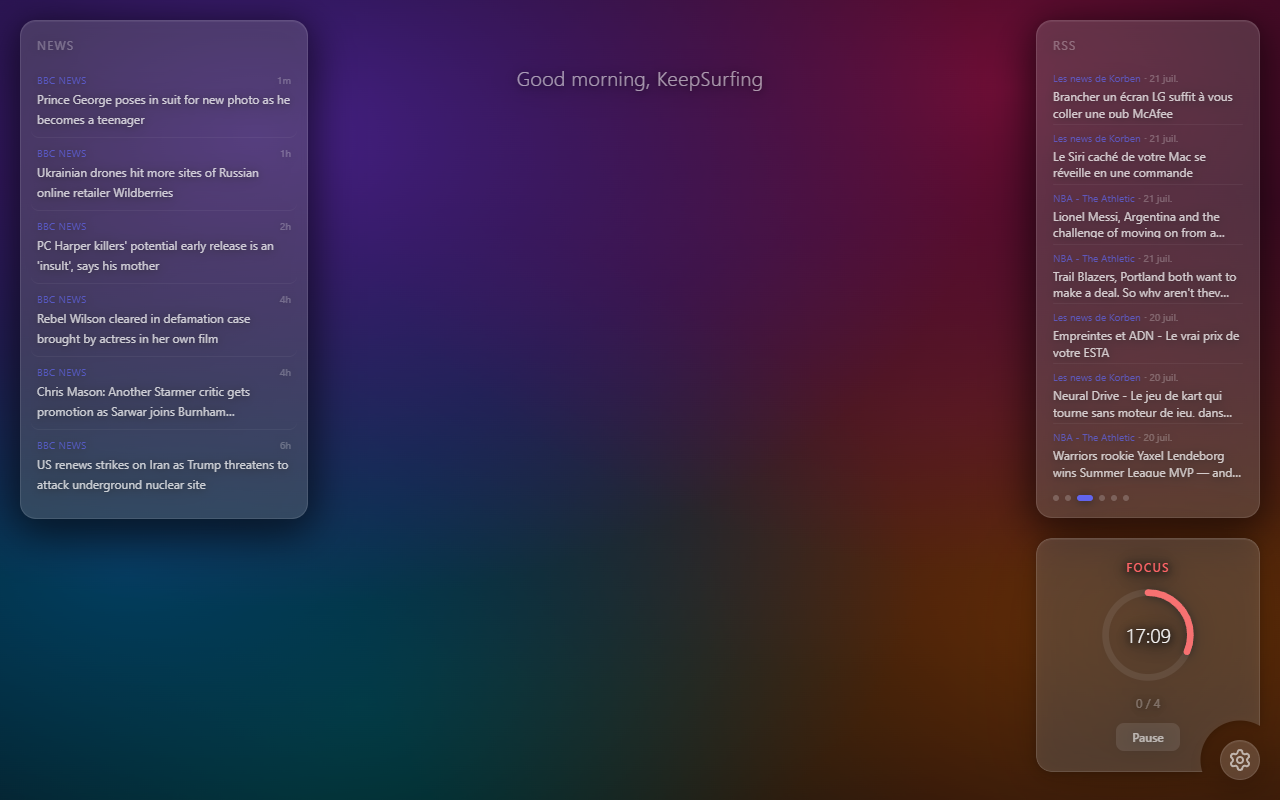Go to the last RSS pagination dot
Image resolution: width=1280 pixels, height=800 pixels.
1126,498
